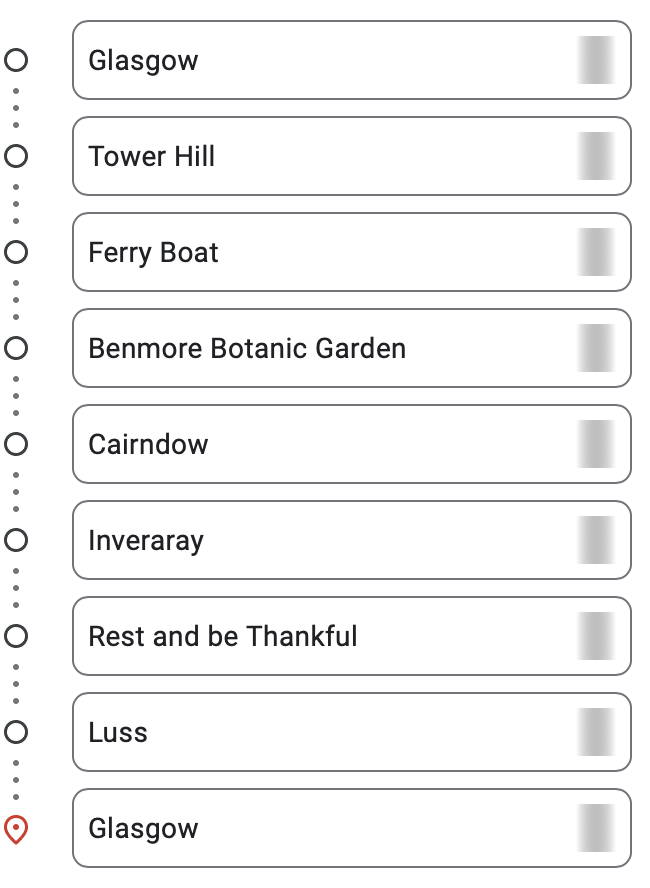
Task: Click the circle waypoint icon beside Ferry Boat
Action: [16, 252]
